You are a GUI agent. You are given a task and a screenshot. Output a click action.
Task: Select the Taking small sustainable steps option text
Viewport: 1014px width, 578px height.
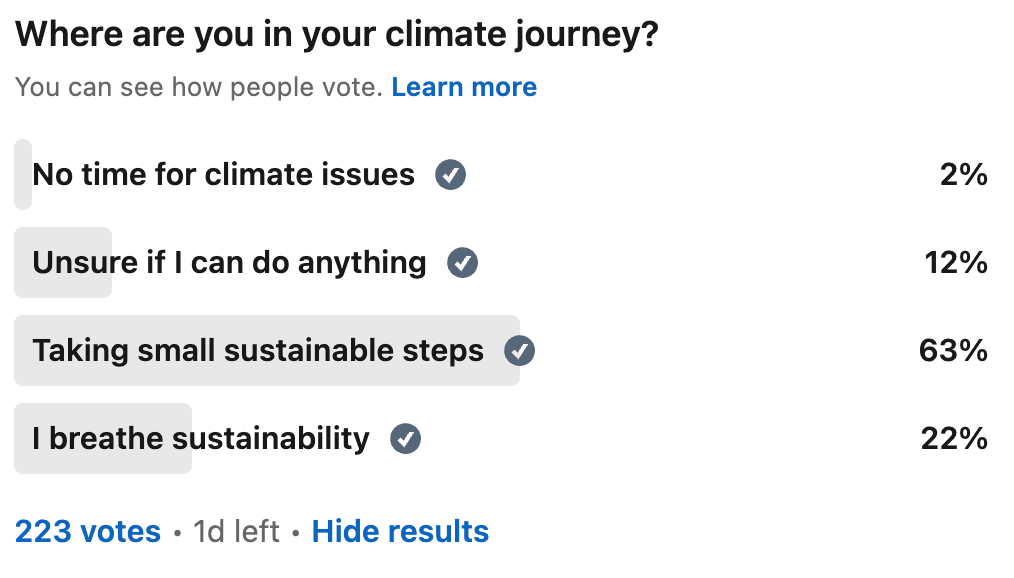pyautogui.click(x=258, y=350)
